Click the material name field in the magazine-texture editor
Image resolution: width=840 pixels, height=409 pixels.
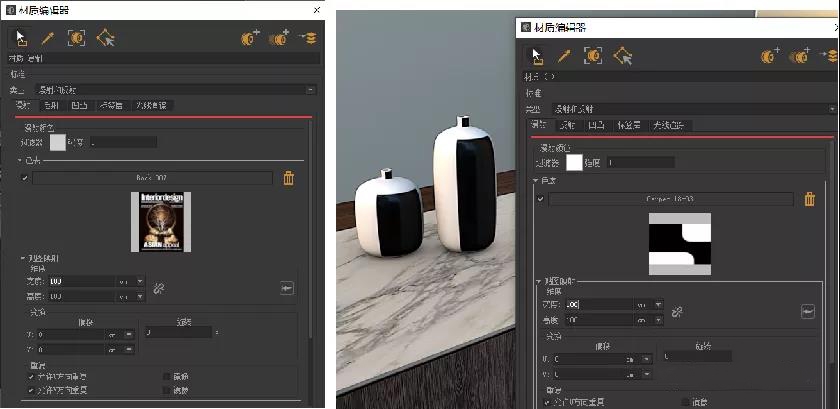[x=164, y=58]
